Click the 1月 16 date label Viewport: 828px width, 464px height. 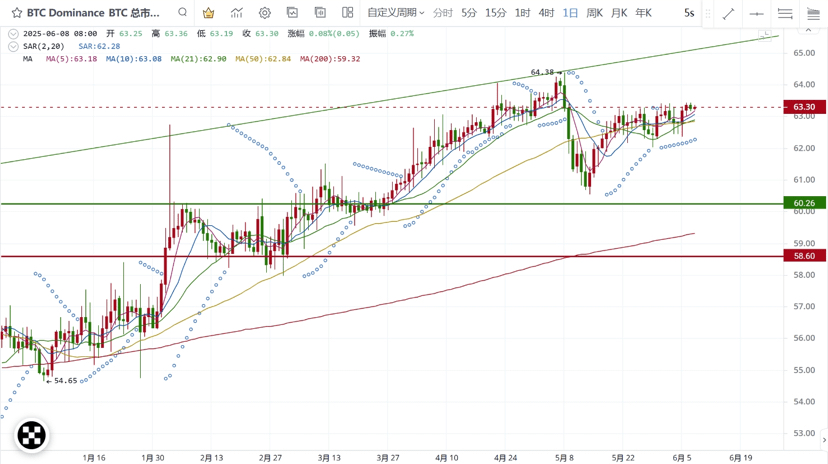click(x=94, y=458)
